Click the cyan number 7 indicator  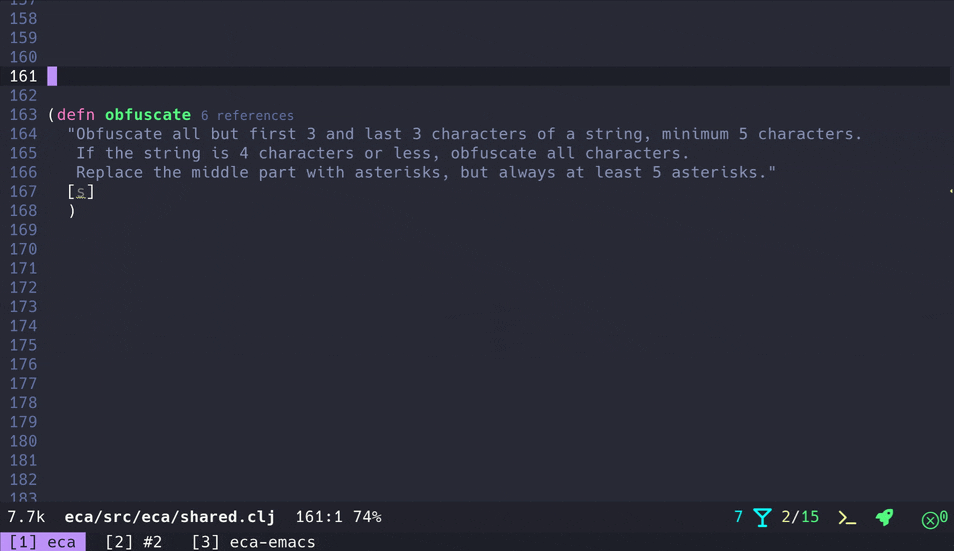click(x=739, y=517)
